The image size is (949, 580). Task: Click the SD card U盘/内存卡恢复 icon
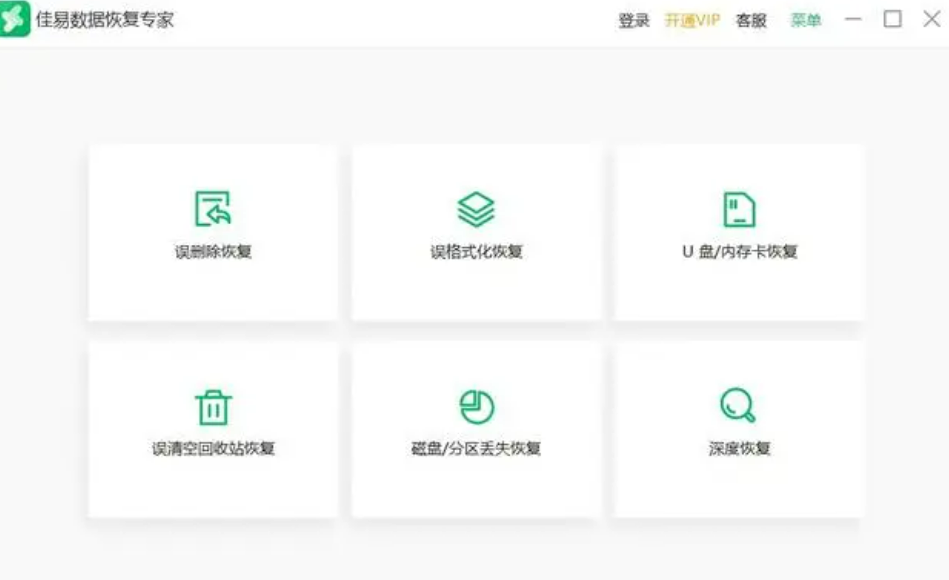(x=739, y=209)
